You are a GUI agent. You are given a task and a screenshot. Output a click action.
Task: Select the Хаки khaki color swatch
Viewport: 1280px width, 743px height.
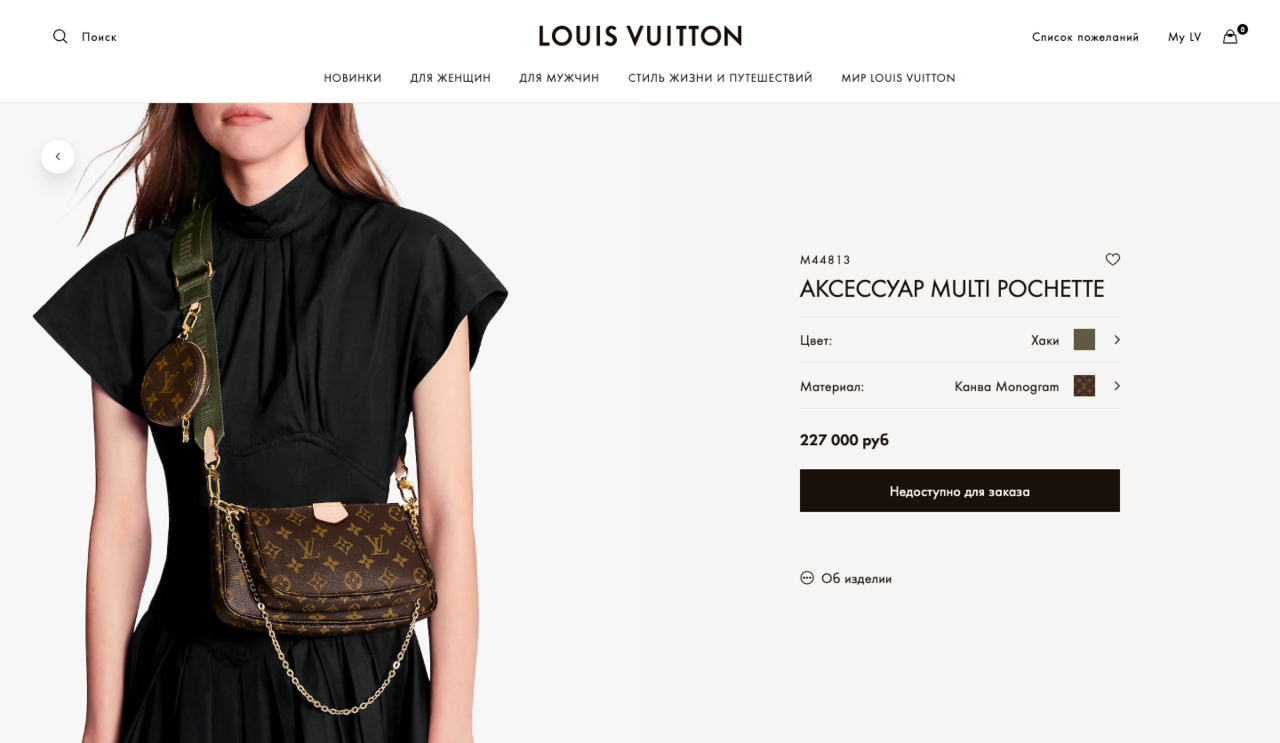[x=1084, y=340]
